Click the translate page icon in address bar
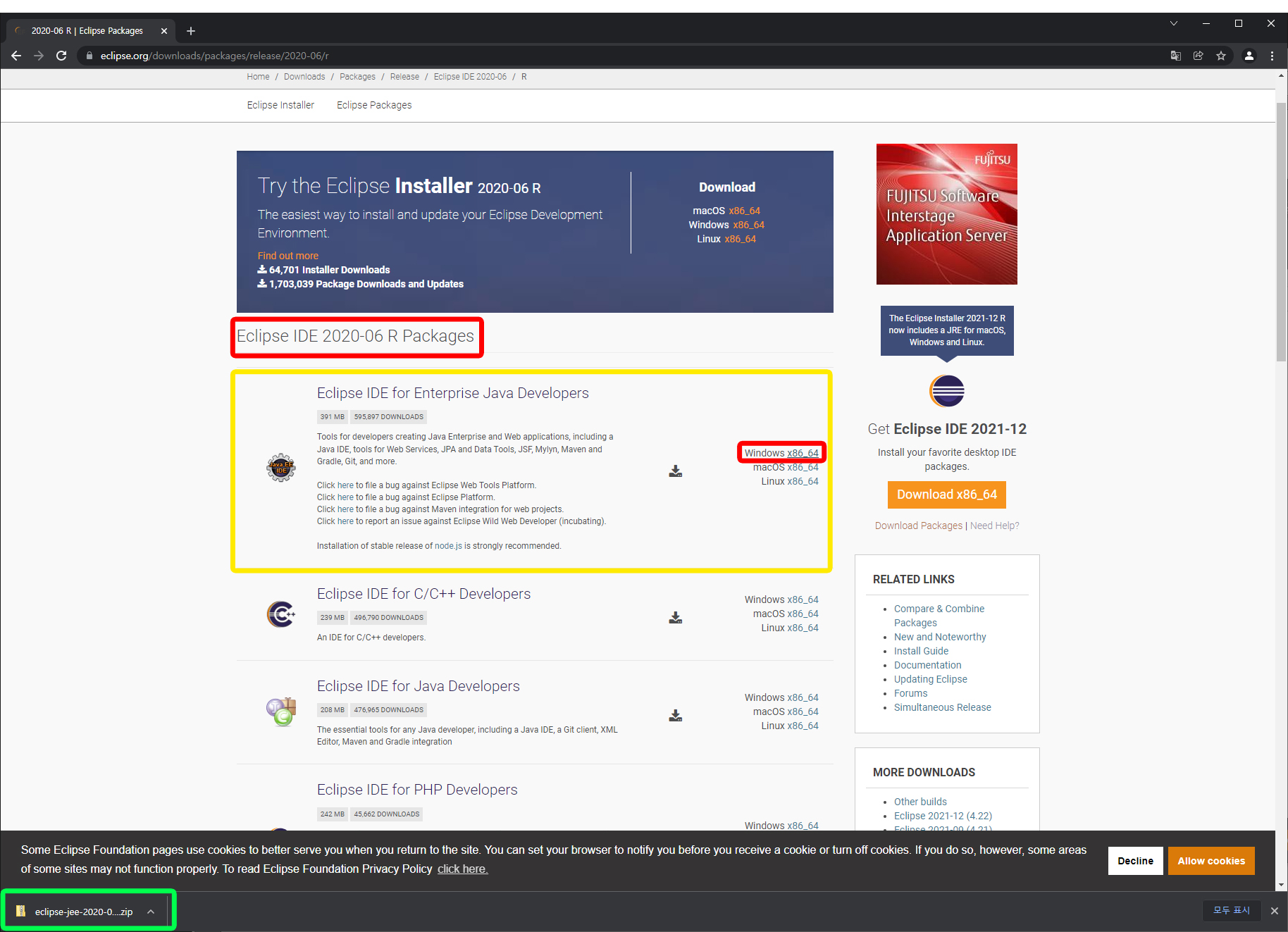Image resolution: width=1288 pixels, height=932 pixels. pos(1175,56)
